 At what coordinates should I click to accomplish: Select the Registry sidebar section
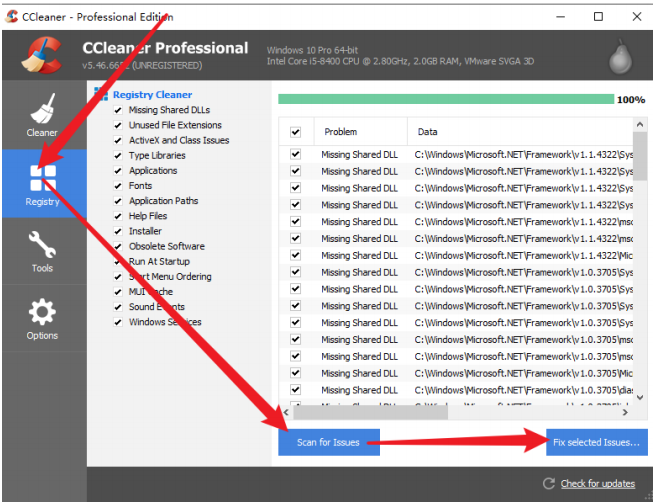[43, 184]
